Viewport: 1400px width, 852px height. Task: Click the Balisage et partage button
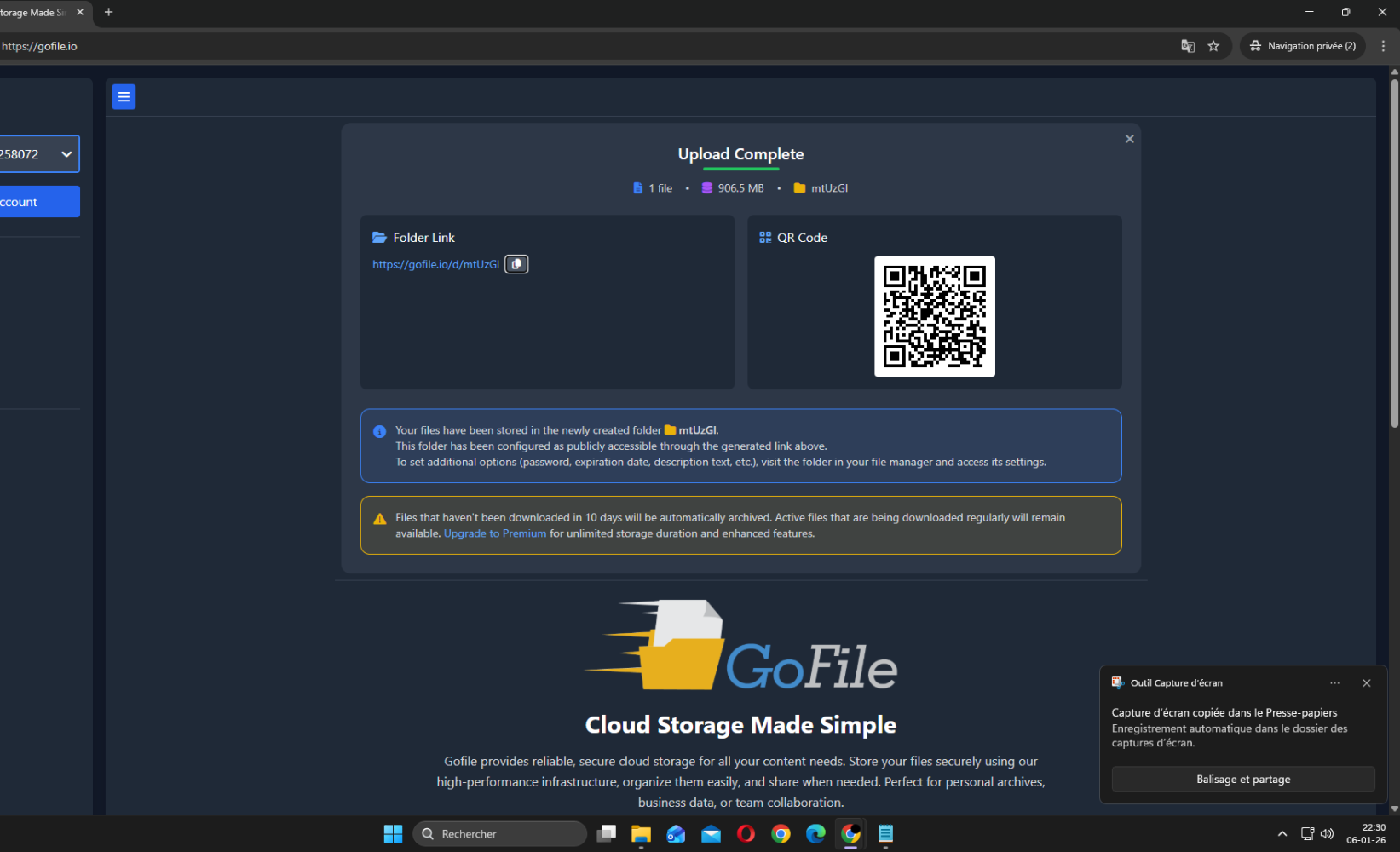[x=1242, y=779]
